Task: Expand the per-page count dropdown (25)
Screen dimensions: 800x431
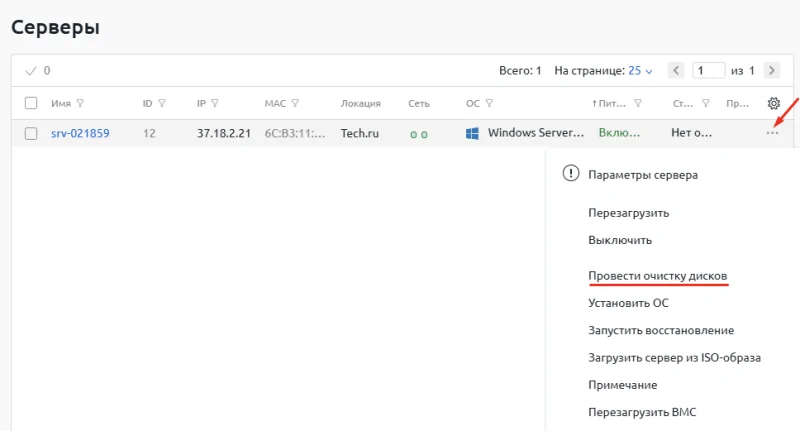Action: 640,71
